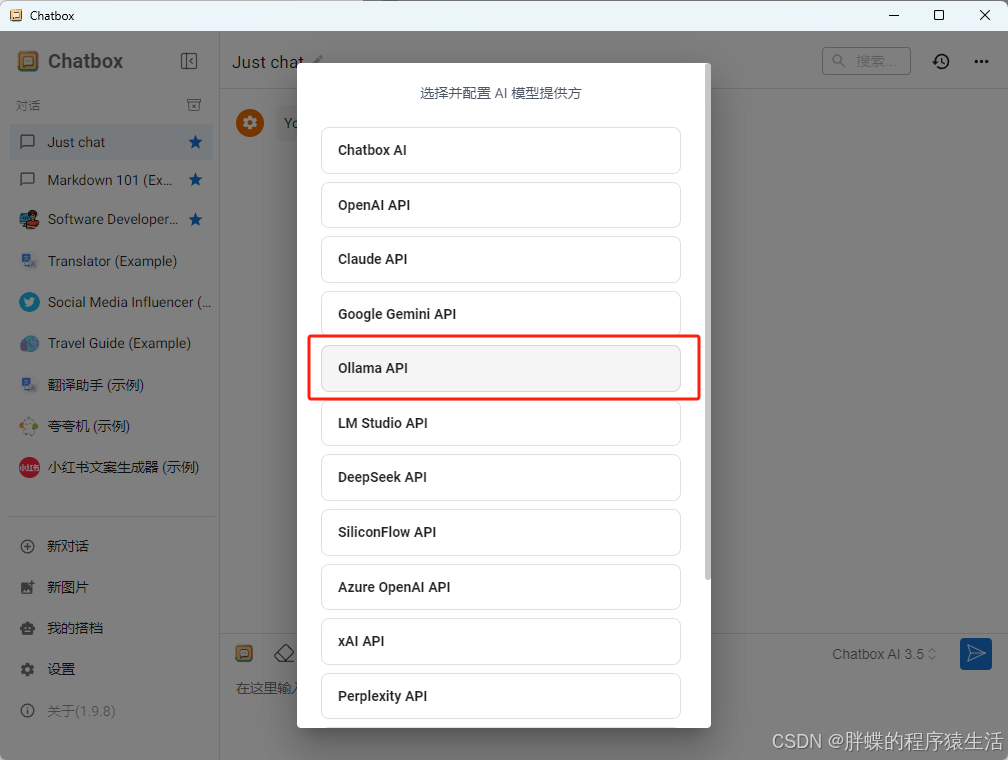Click the Chatbox logo in sidebar
Image resolution: width=1008 pixels, height=760 pixels.
(28, 61)
